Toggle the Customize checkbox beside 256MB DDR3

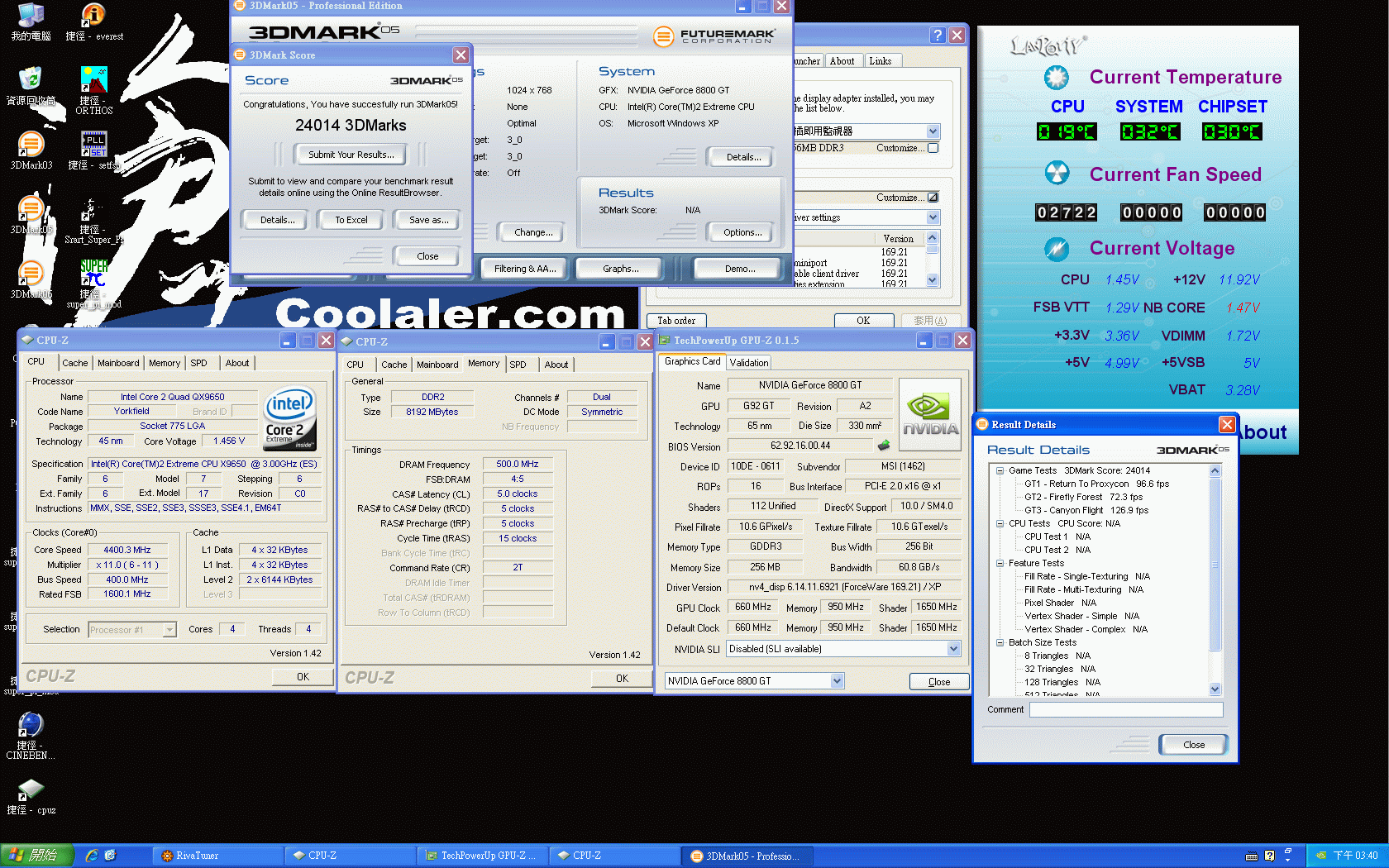point(933,148)
